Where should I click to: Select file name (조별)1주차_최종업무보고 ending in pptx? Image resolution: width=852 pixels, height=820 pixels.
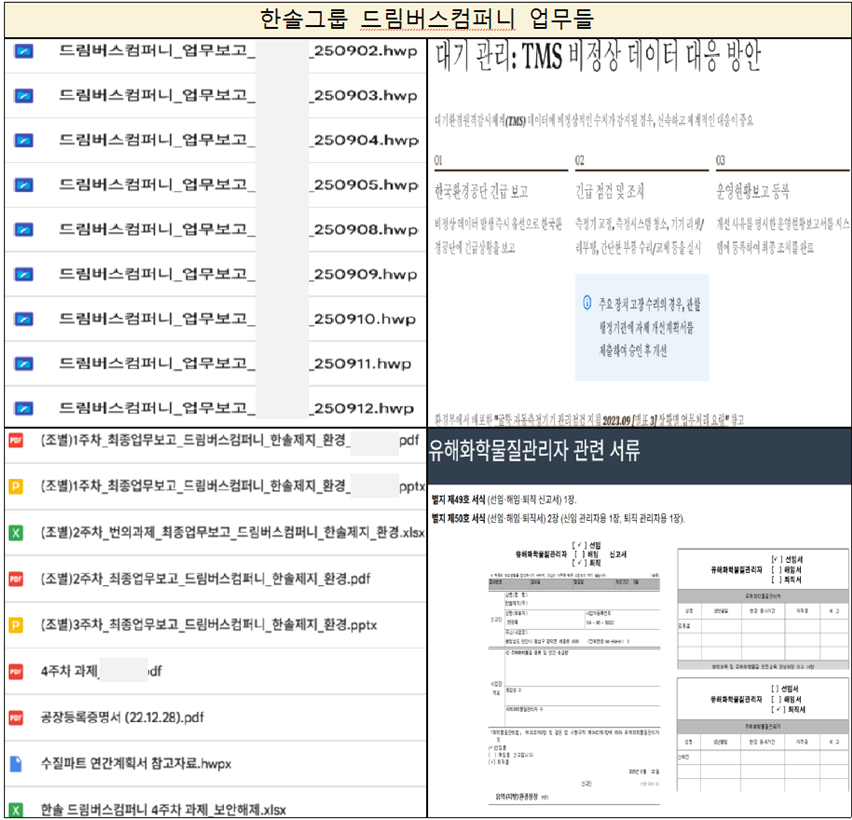(x=233, y=486)
